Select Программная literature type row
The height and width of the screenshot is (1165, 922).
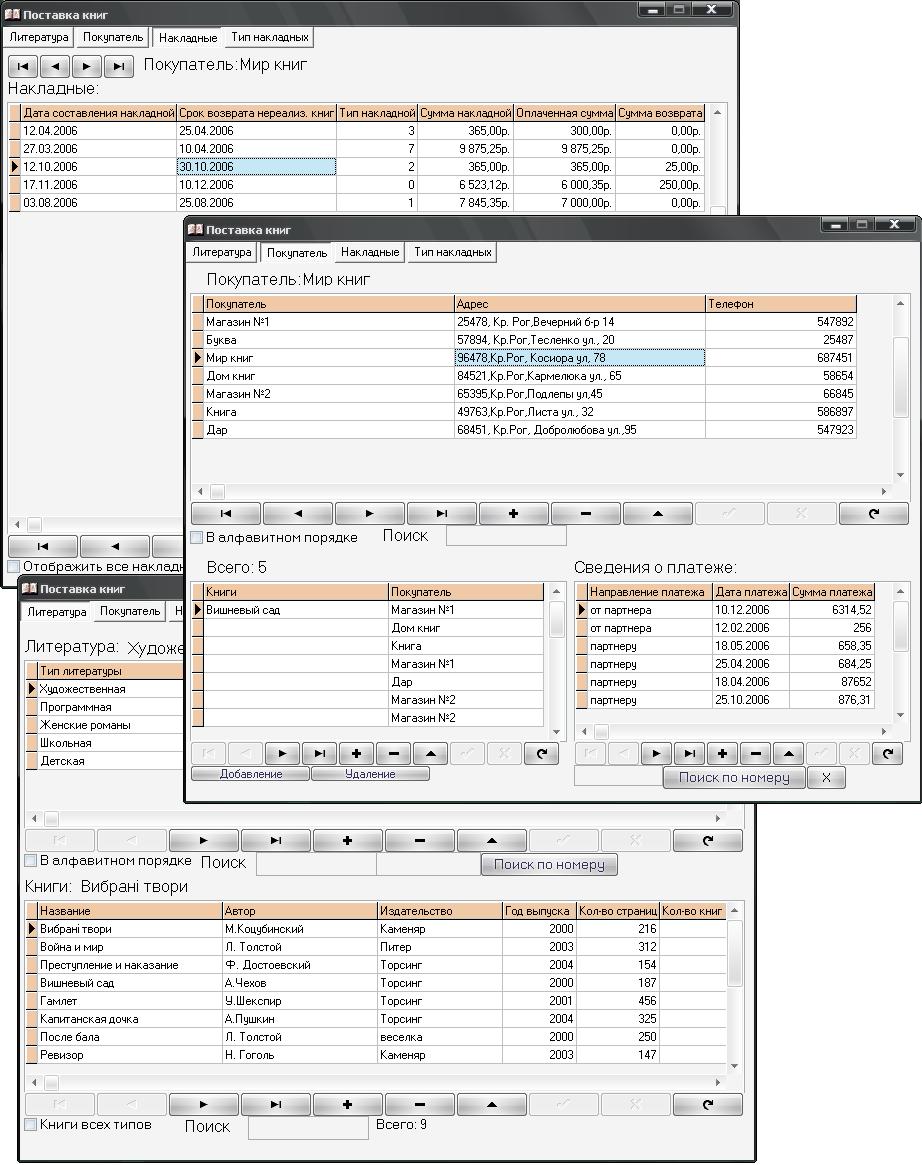[104, 707]
